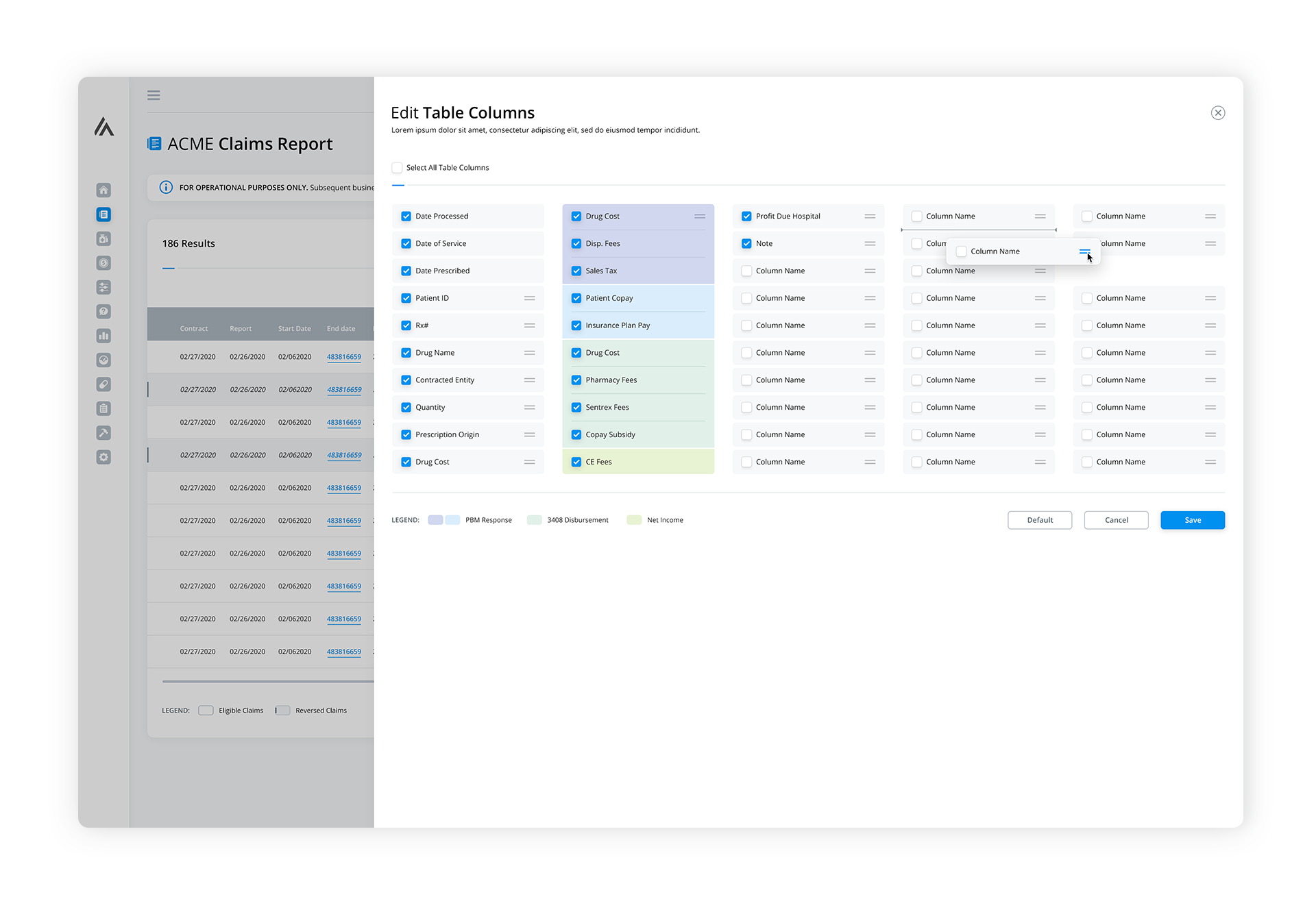
Task: Check the Select All Table Columns checkbox
Action: (x=397, y=167)
